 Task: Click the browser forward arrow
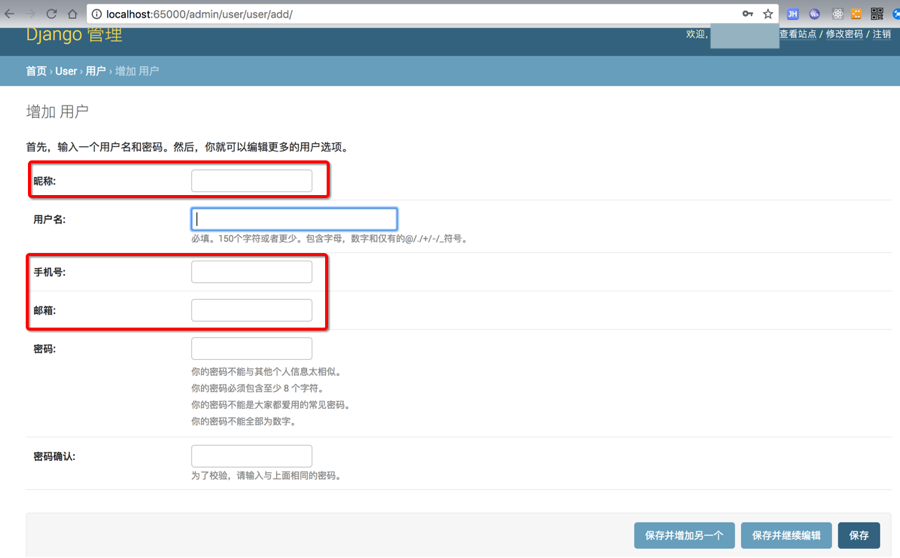[30, 14]
